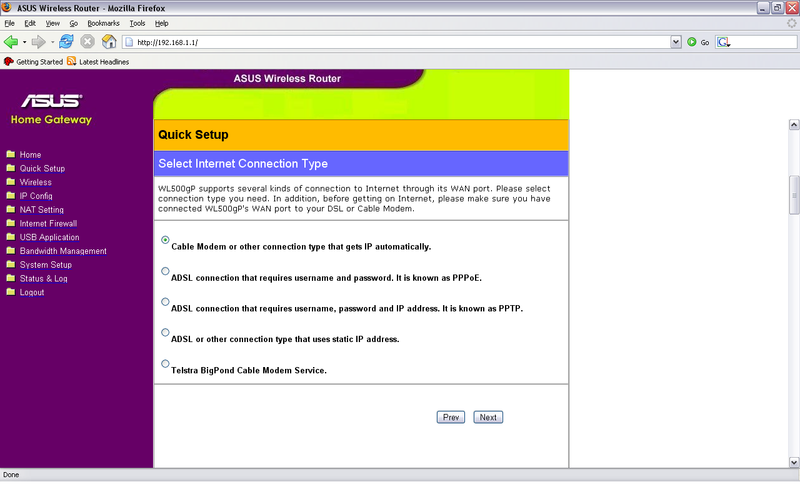The image size is (800, 484).
Task: Open the Quick Setup sidebar link
Action: [42, 168]
